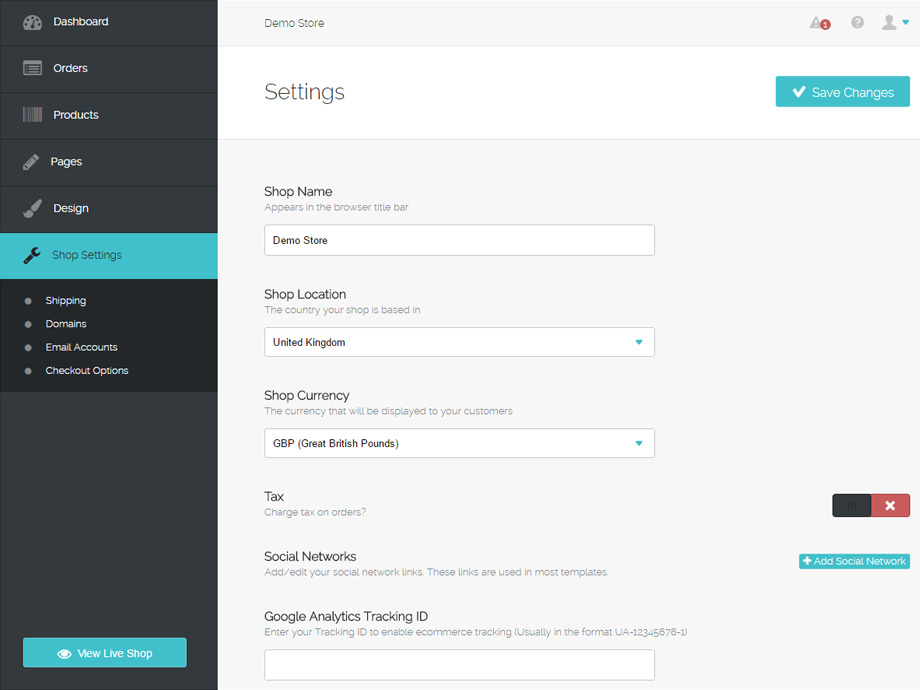Click the Shop Settings wrench icon
This screenshot has width=920, height=690.
coord(30,255)
